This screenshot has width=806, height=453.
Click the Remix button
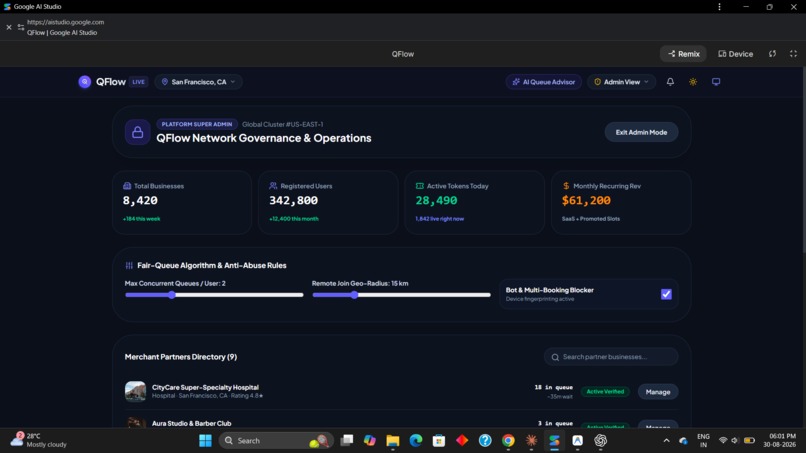(684, 53)
